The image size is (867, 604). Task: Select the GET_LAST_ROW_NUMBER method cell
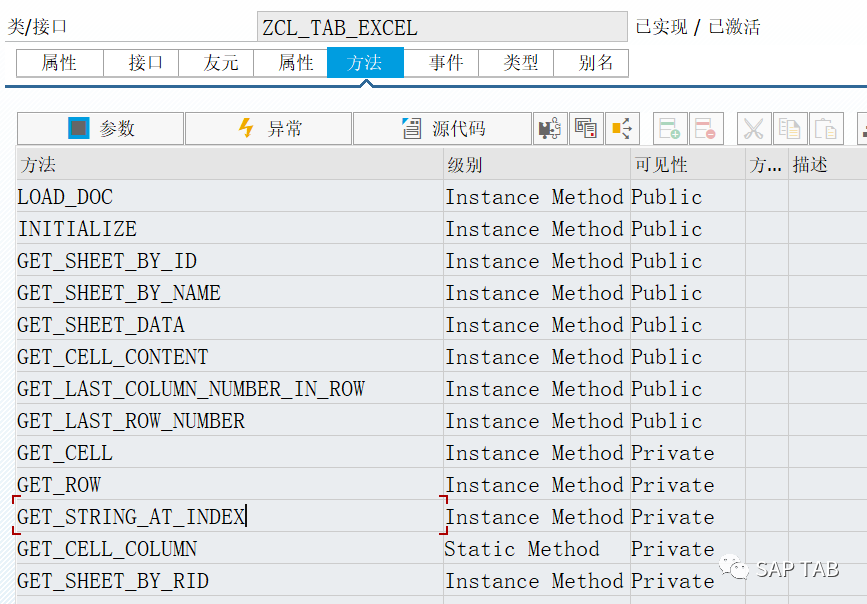tap(230, 421)
